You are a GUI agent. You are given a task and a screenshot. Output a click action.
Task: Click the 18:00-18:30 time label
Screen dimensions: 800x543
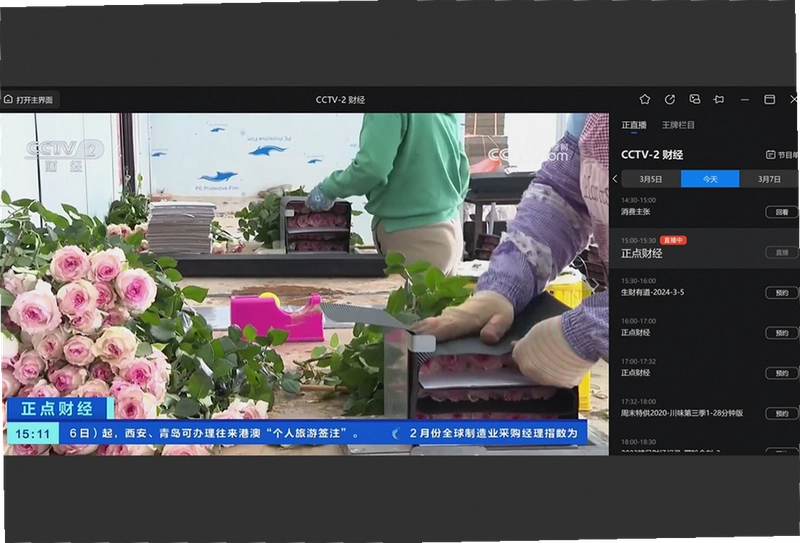pyautogui.click(x=638, y=442)
